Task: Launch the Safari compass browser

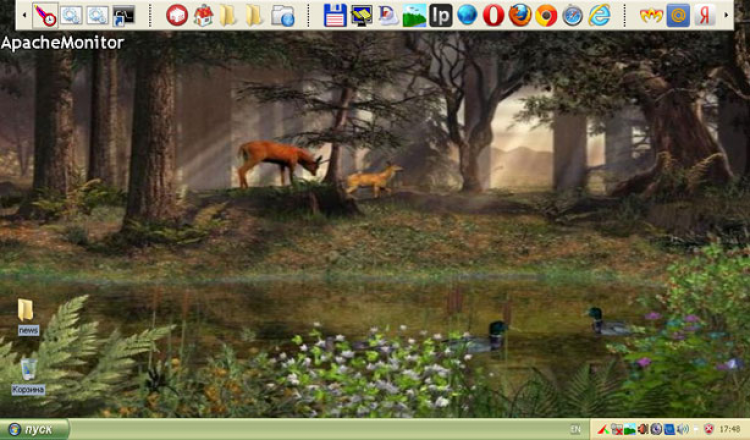Action: pyautogui.click(x=572, y=15)
